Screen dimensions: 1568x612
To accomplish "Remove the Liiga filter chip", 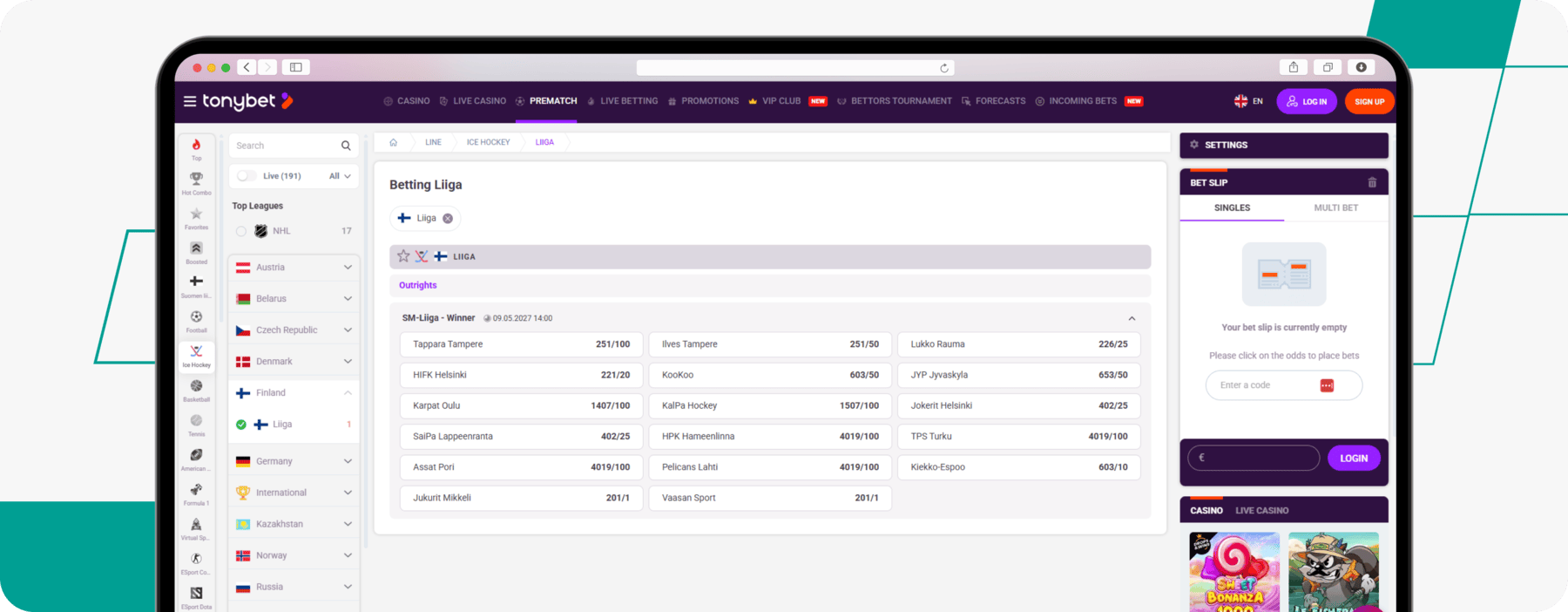I will [x=448, y=219].
